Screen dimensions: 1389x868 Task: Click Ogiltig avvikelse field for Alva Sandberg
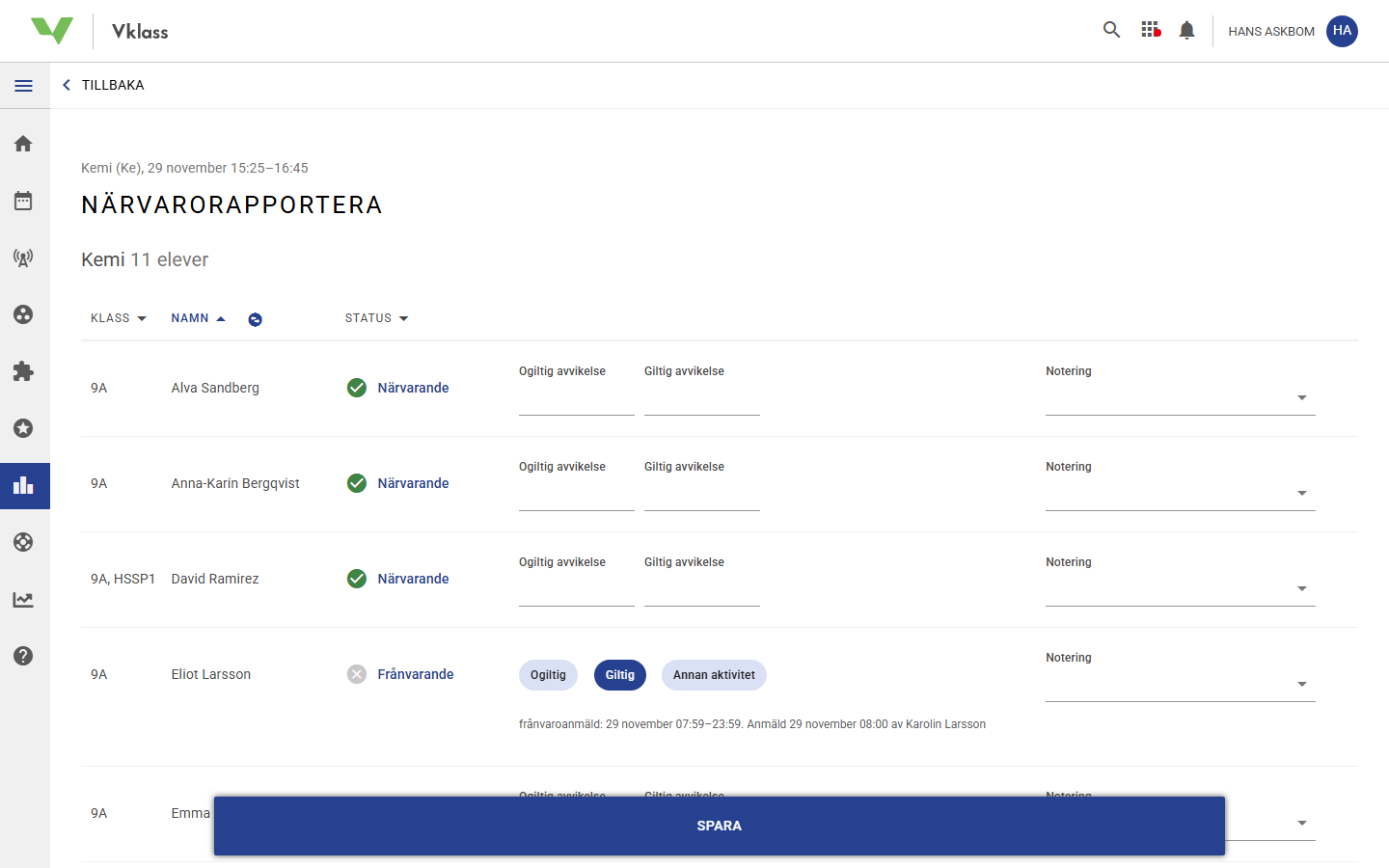point(577,397)
